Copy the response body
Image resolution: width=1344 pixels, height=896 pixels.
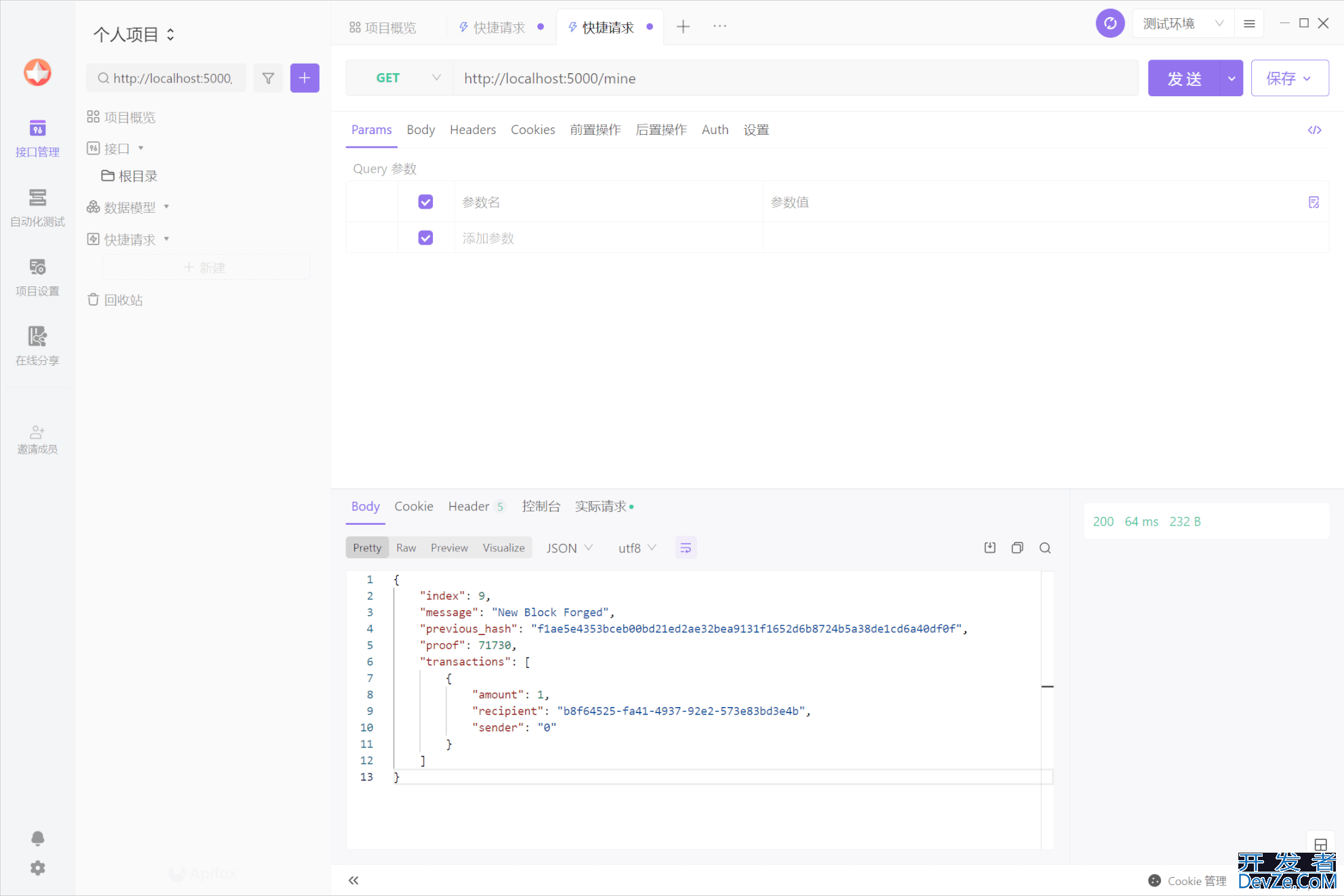(1017, 548)
